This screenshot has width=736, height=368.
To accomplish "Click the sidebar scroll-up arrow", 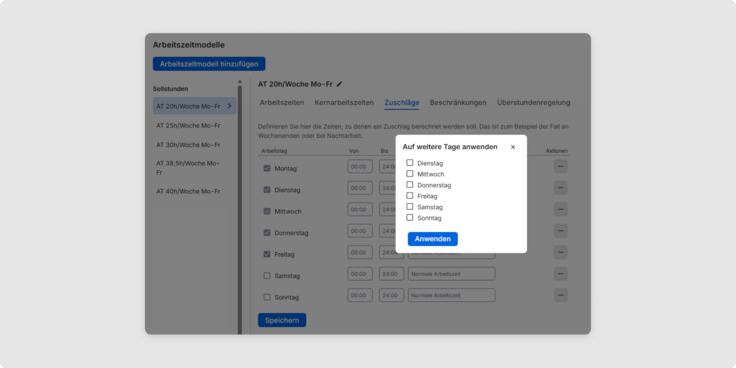I will tap(240, 81).
